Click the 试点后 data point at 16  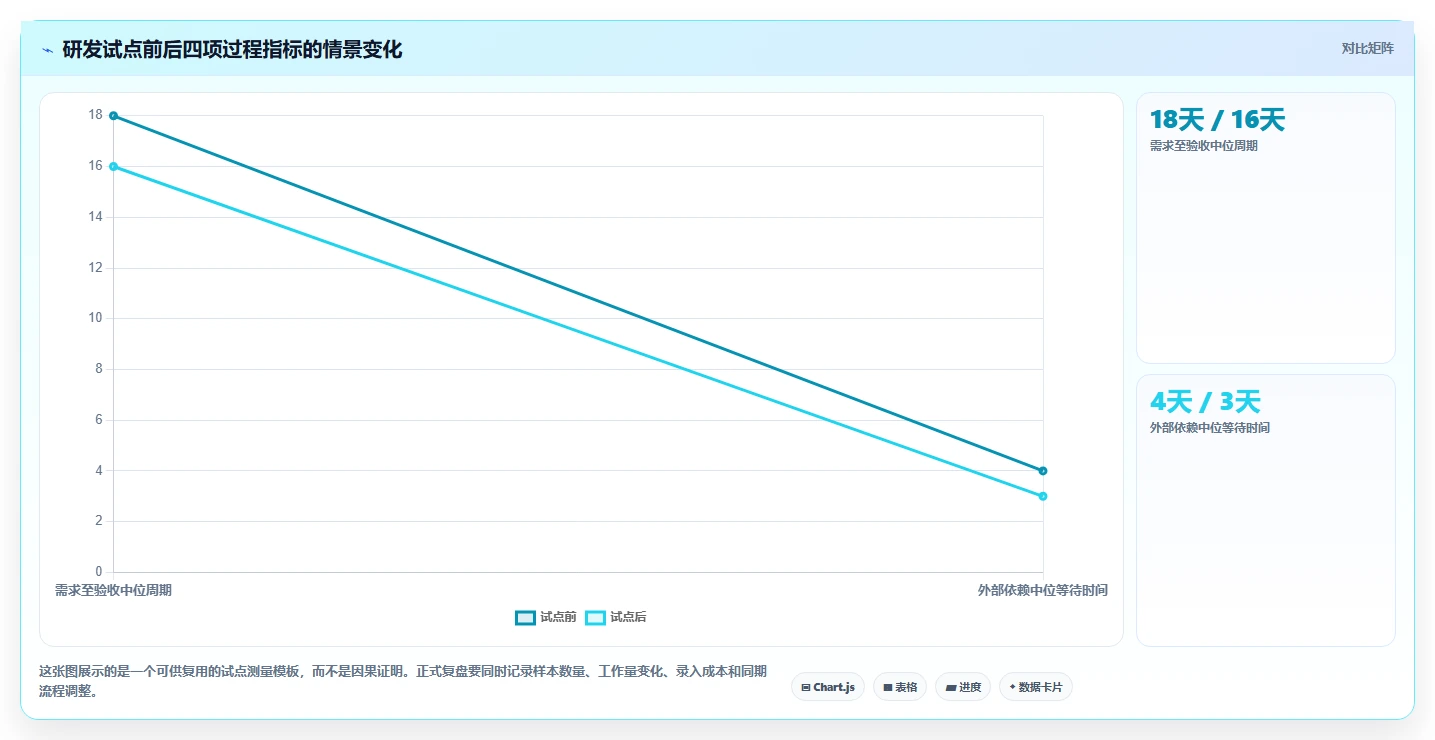point(113,166)
